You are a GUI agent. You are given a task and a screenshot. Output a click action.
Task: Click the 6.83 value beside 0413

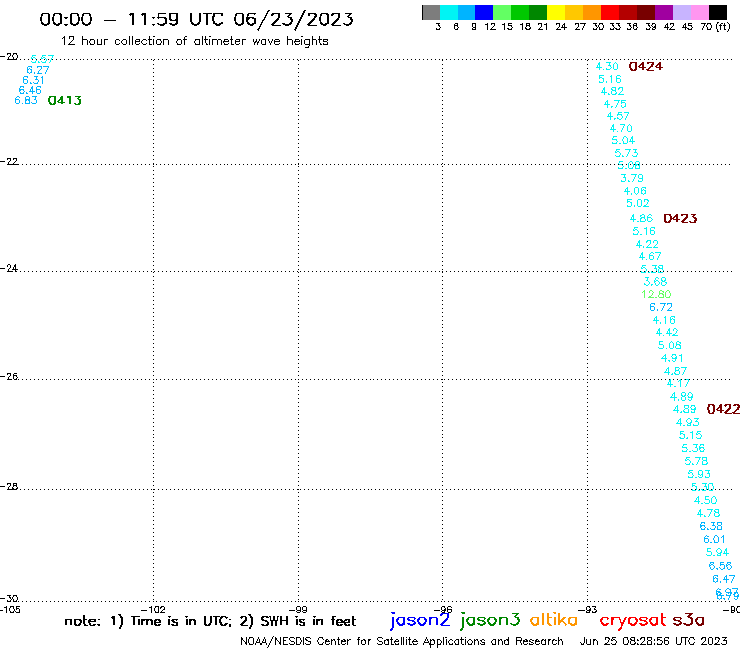click(x=26, y=101)
